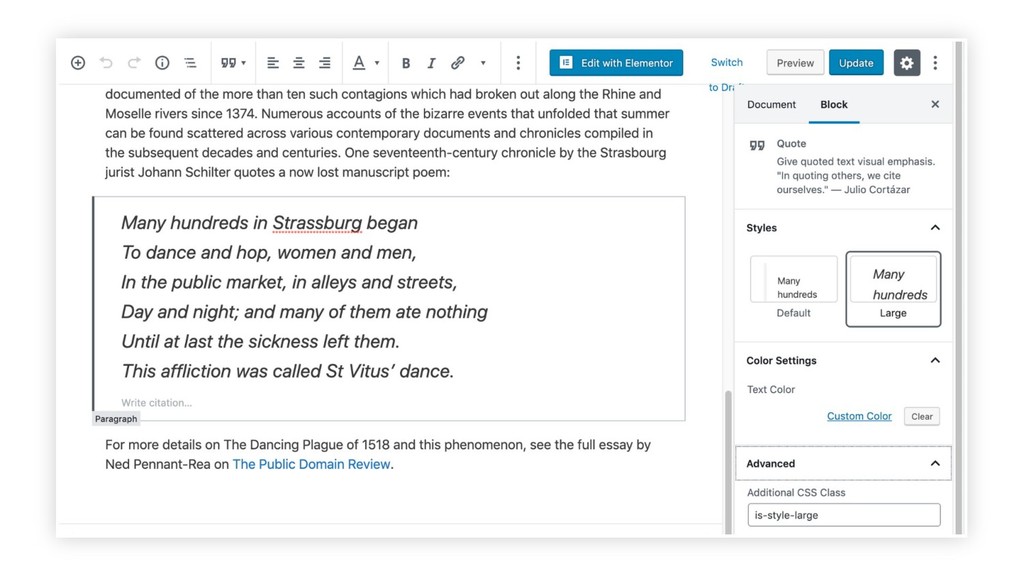Open the block navigation list icon
The height and width of the screenshot is (576, 1024).
coord(190,63)
